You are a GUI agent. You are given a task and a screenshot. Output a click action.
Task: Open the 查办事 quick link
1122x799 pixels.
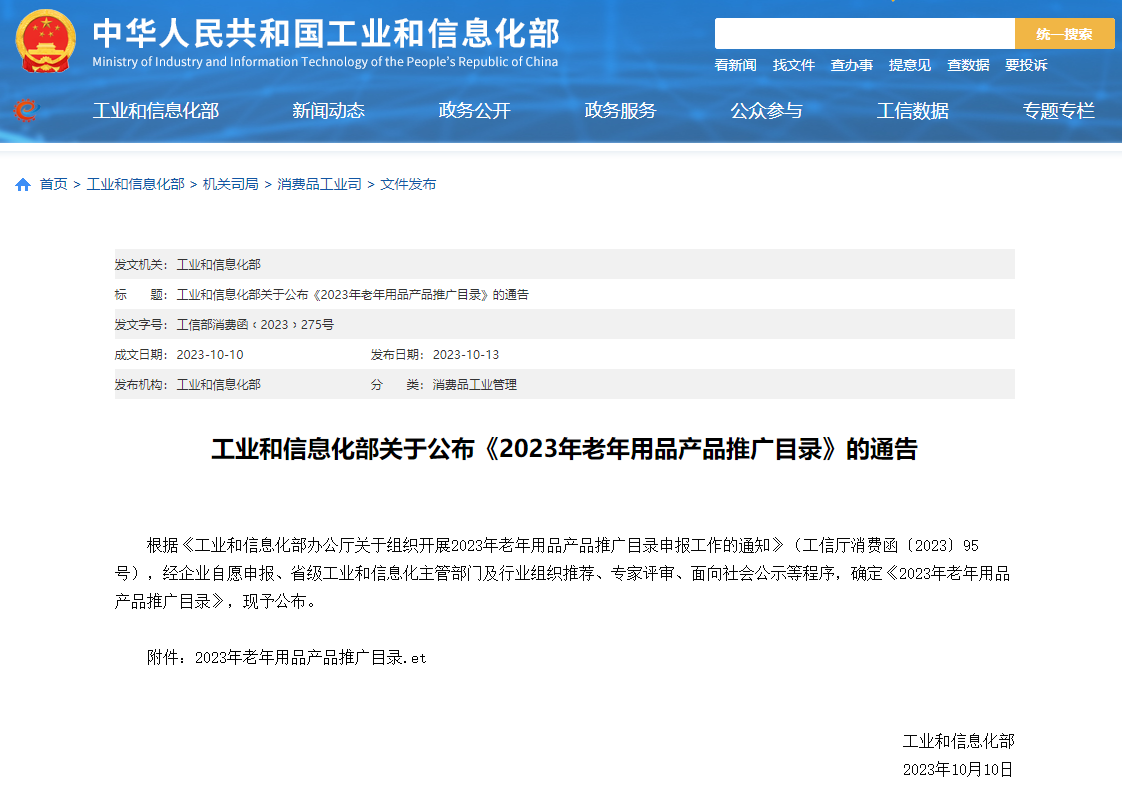[x=851, y=65]
